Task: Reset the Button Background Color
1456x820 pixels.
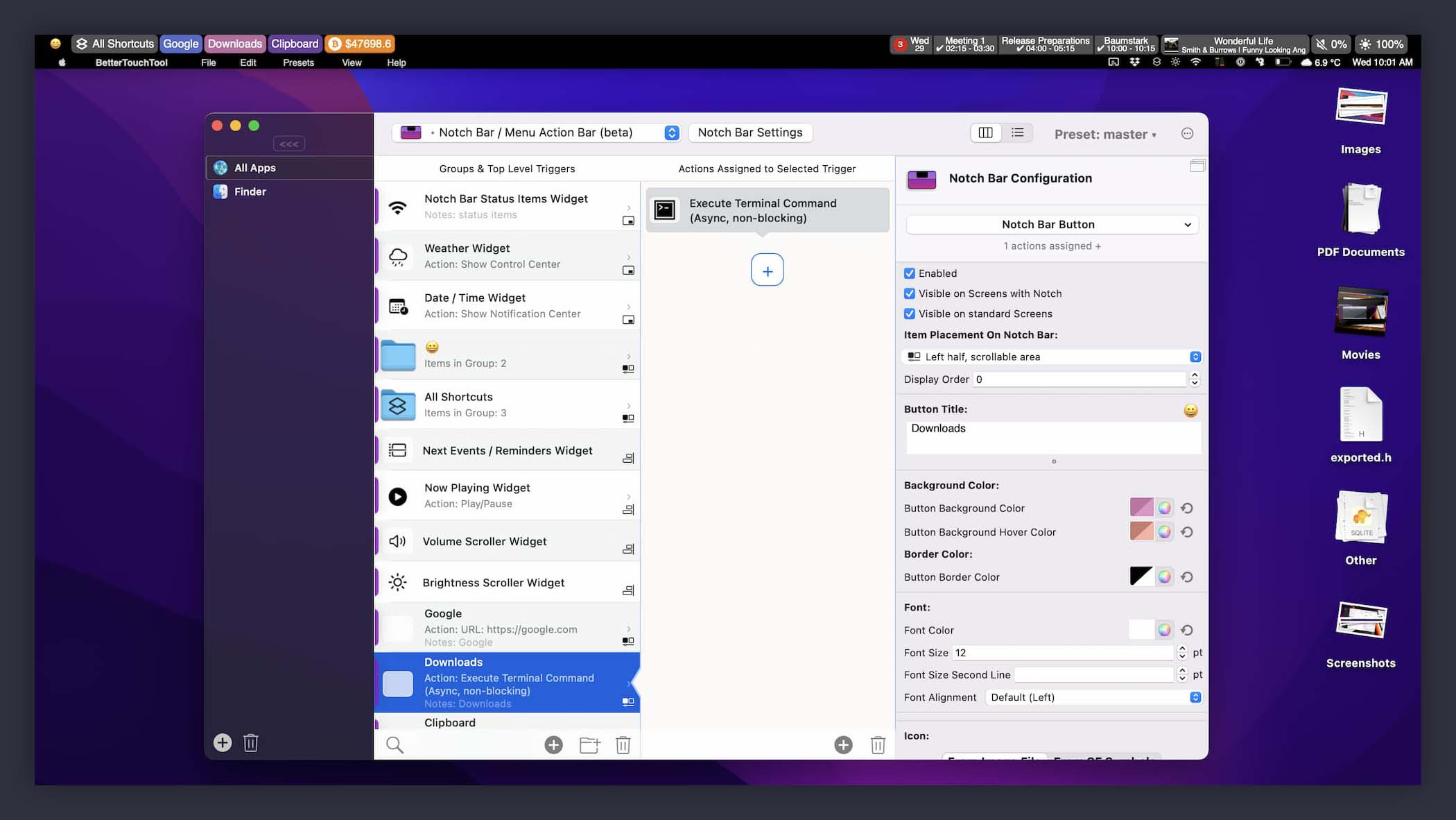Action: coord(1187,509)
